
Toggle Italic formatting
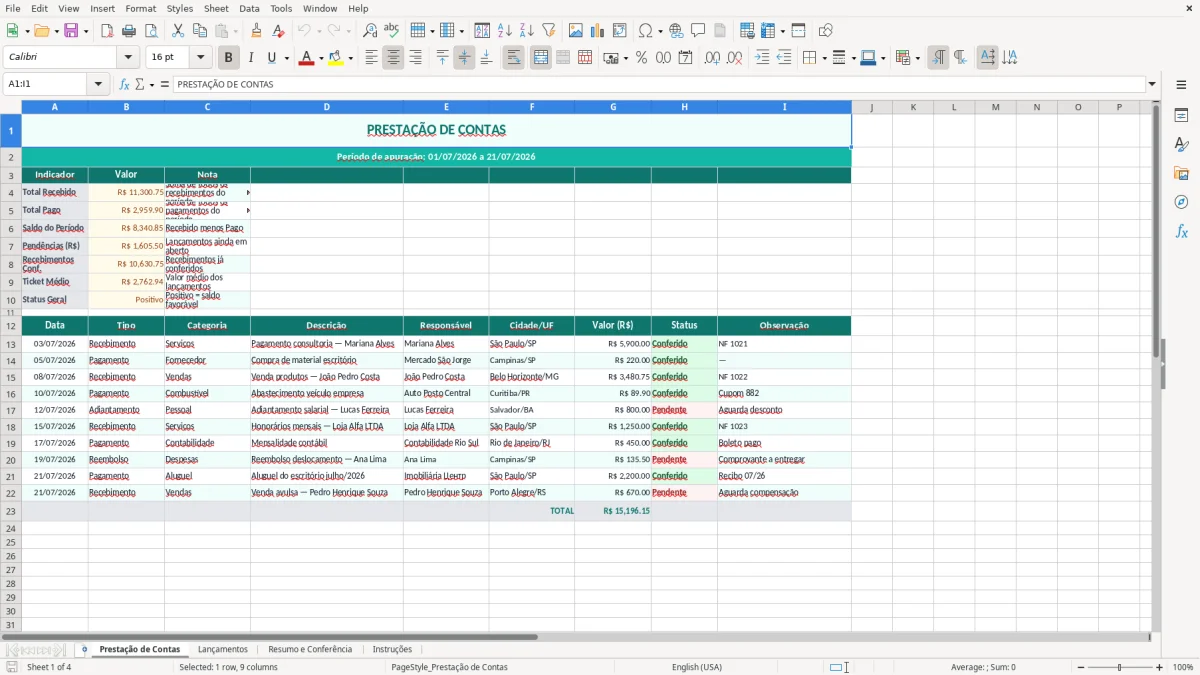pos(251,58)
